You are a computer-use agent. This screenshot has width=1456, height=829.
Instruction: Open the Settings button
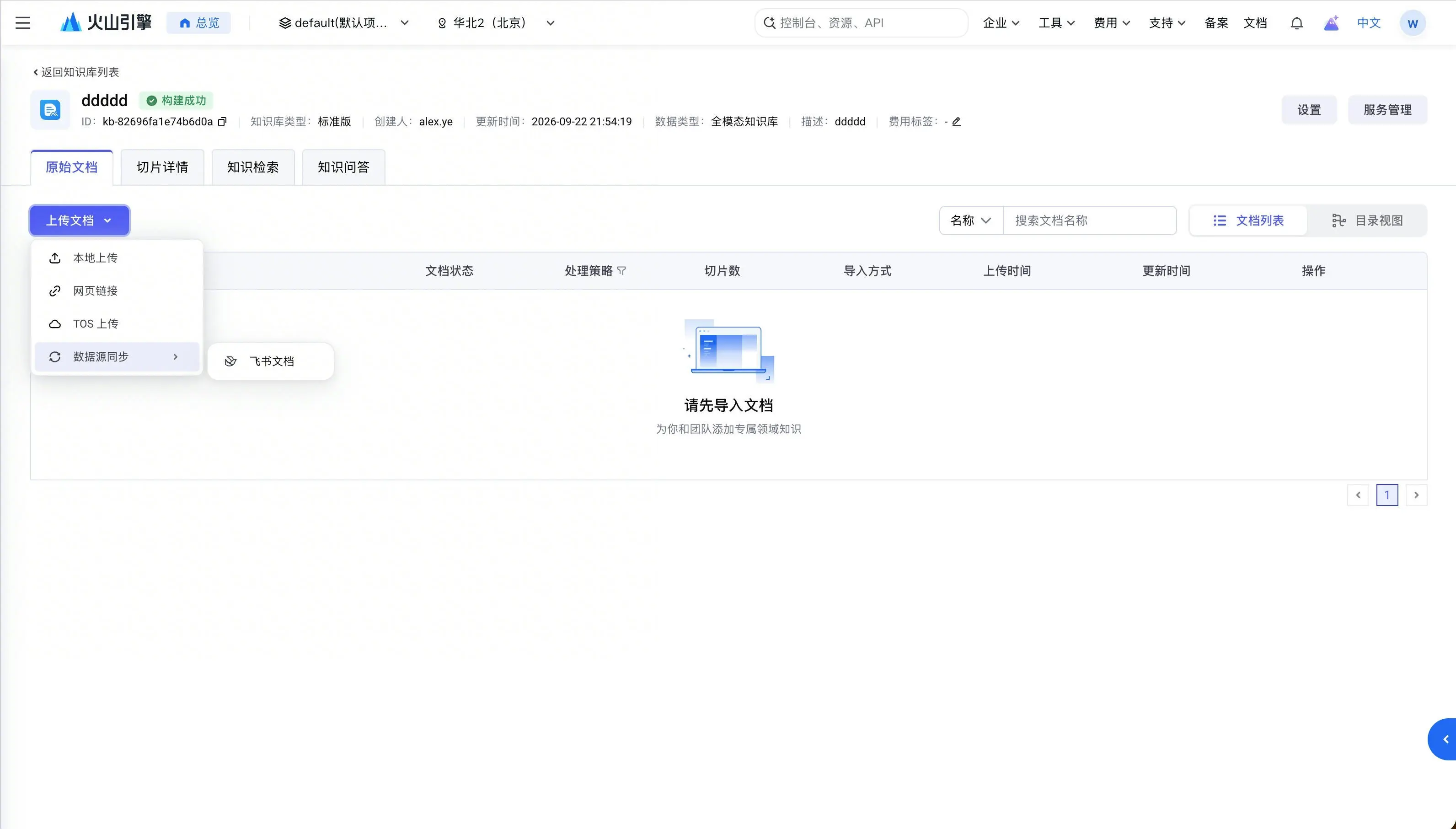click(1309, 110)
